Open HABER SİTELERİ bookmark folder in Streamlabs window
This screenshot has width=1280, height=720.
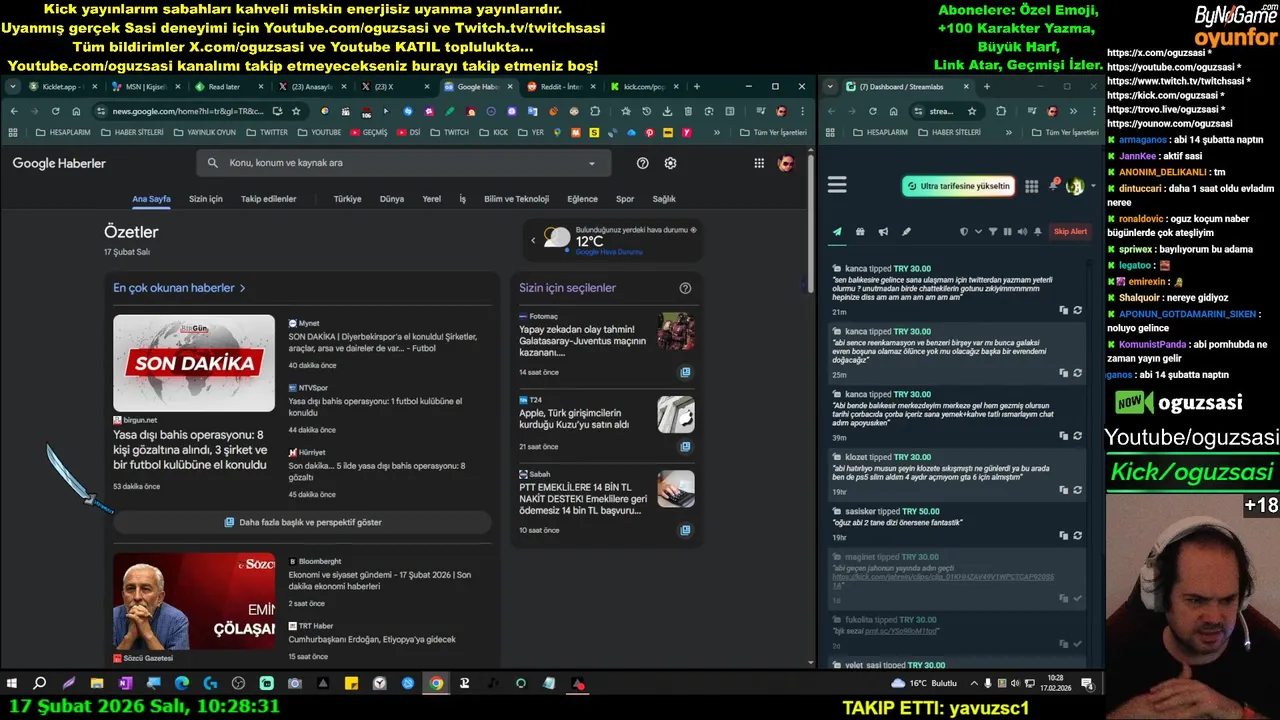coord(950,132)
